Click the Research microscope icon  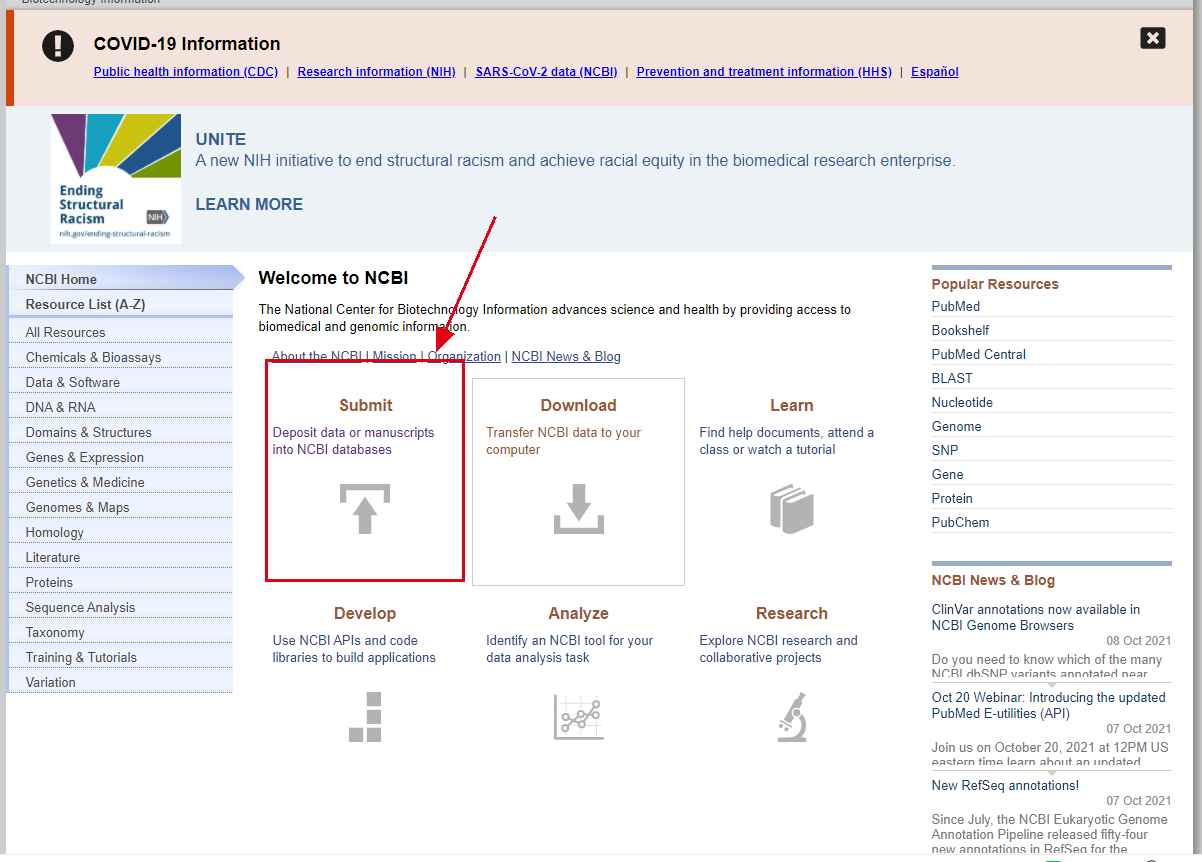pos(792,716)
